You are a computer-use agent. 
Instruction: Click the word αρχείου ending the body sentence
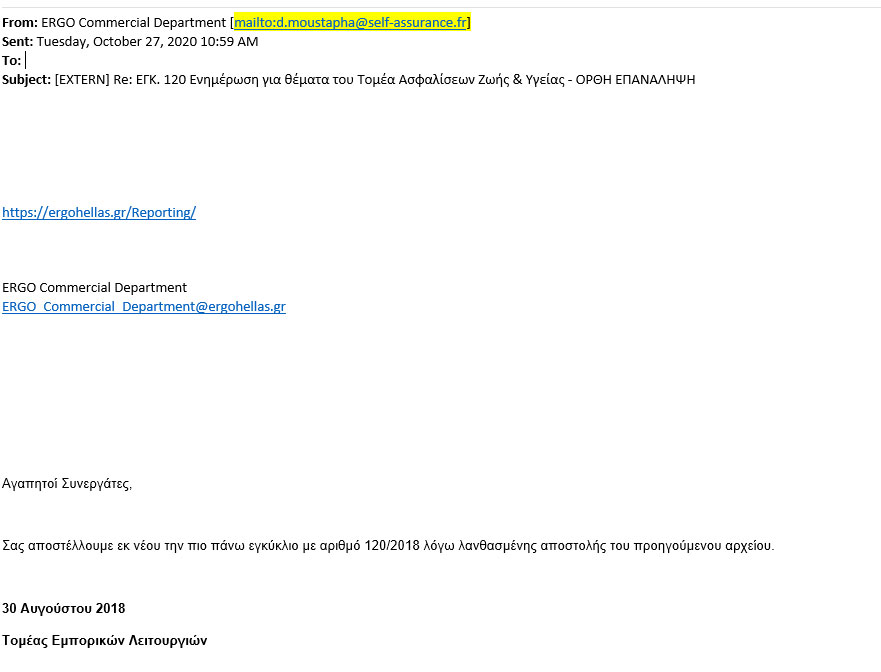pos(750,546)
